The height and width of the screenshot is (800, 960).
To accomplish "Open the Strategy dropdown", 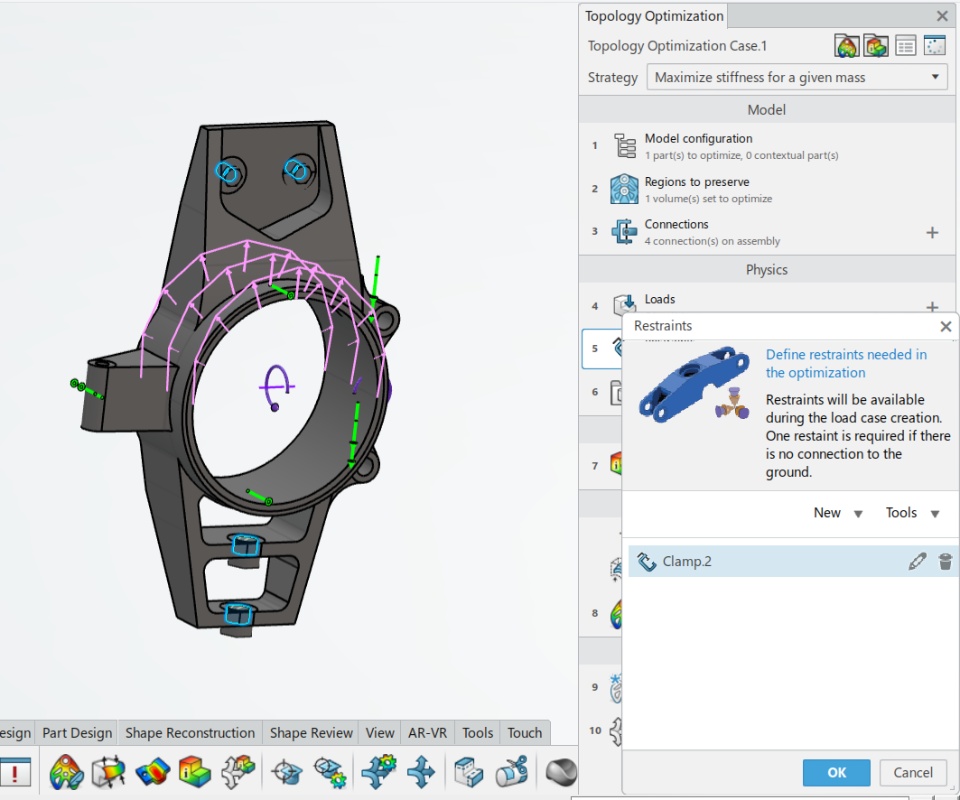I will (797, 77).
